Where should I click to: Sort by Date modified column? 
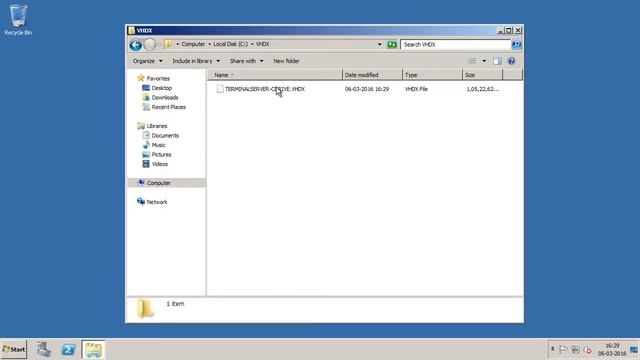tap(372, 75)
